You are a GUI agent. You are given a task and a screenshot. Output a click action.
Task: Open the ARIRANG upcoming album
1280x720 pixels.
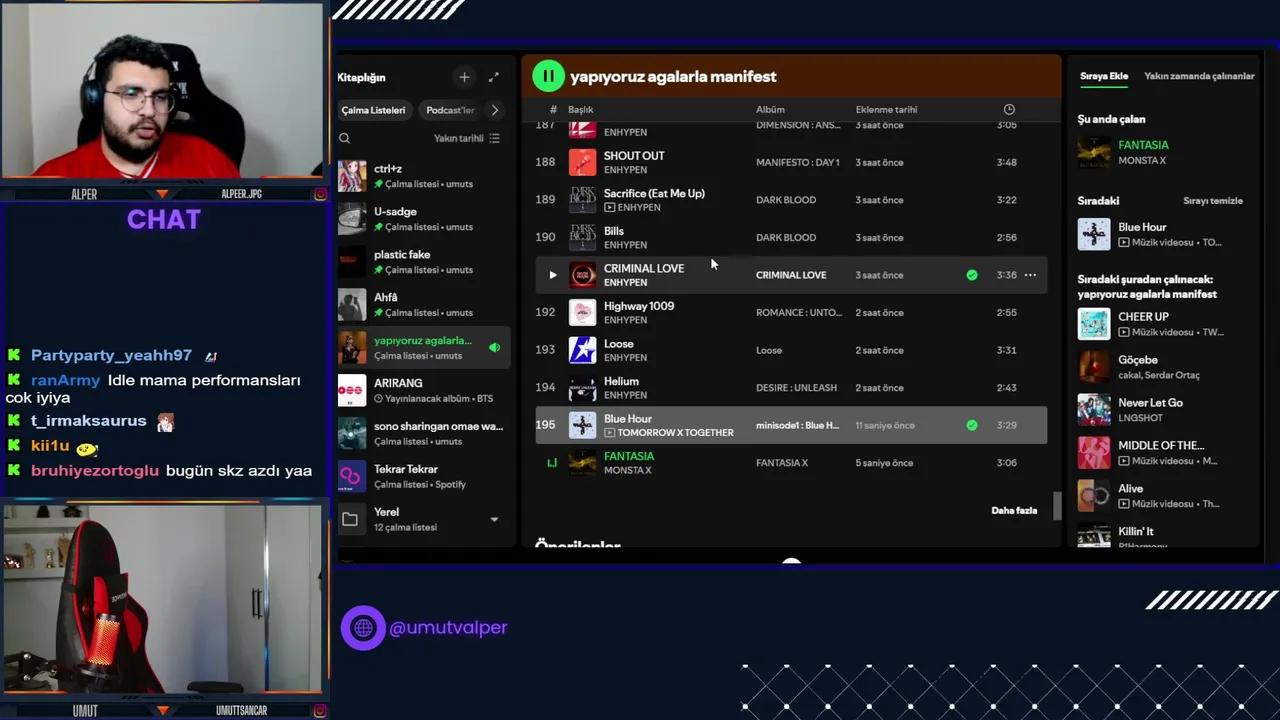[x=423, y=390]
